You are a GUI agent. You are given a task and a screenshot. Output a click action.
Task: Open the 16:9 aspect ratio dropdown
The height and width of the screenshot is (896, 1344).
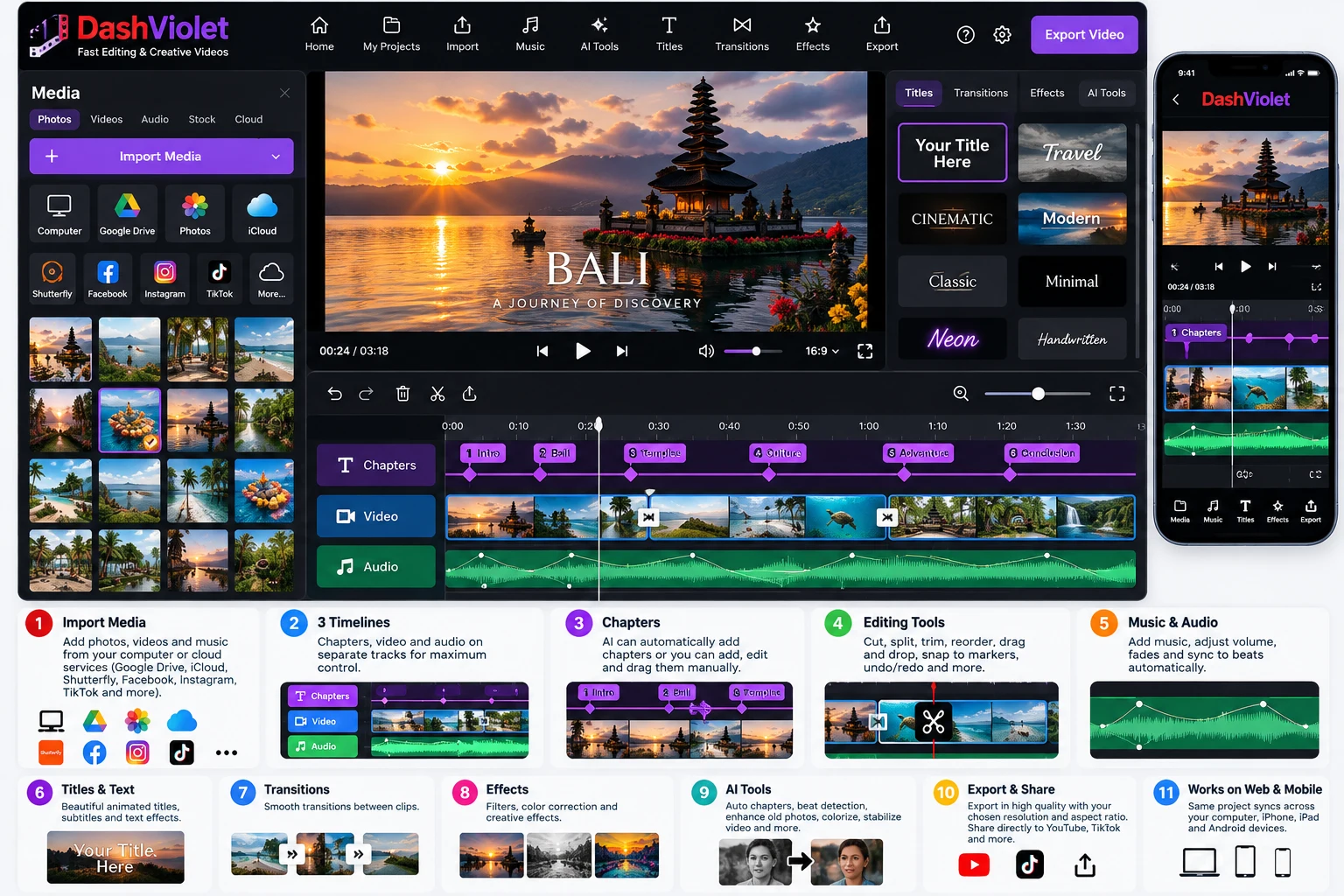(822, 351)
